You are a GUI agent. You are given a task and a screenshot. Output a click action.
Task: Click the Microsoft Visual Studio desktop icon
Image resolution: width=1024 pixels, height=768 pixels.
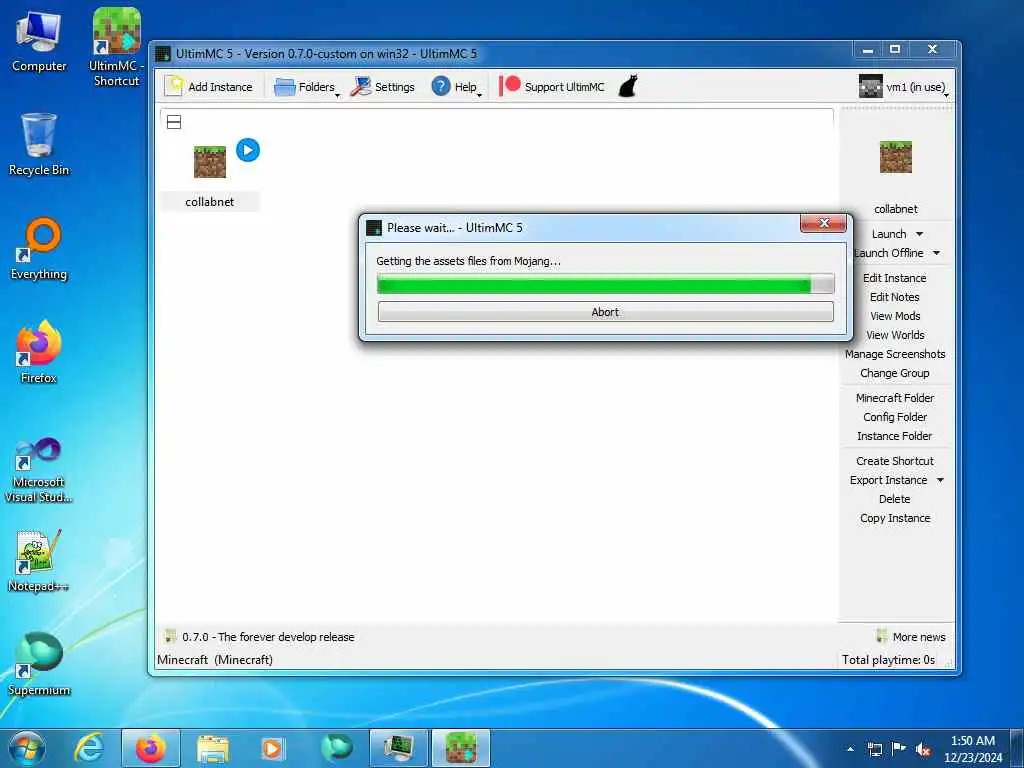pos(39,470)
